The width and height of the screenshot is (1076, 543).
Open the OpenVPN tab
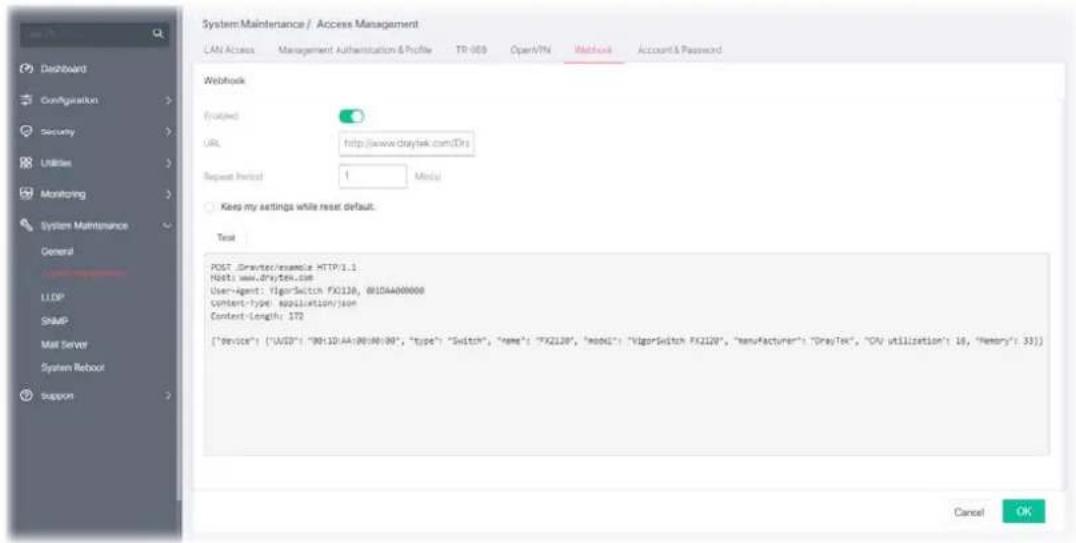coord(530,50)
